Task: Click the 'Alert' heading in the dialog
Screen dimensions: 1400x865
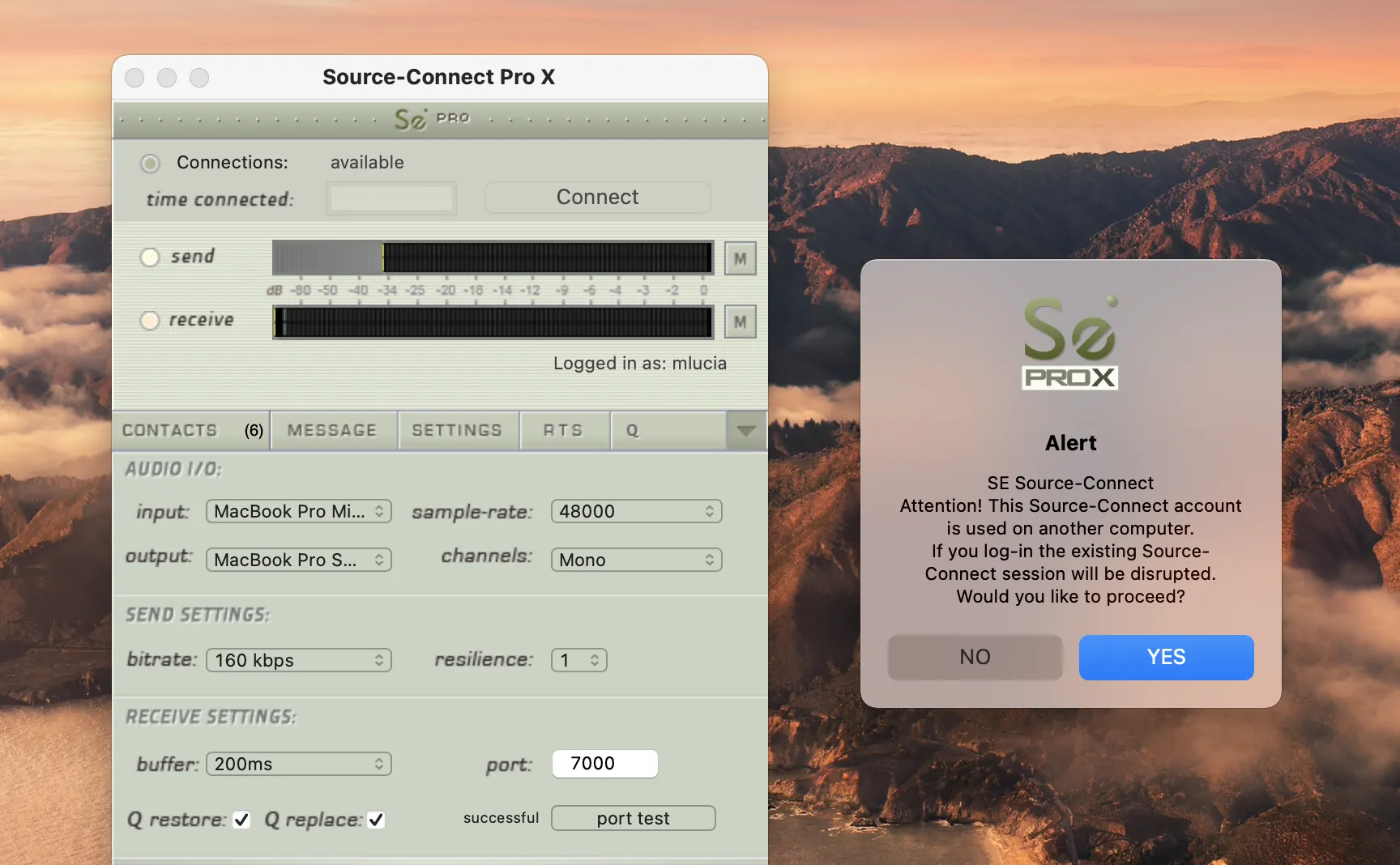Action: pyautogui.click(x=1071, y=443)
